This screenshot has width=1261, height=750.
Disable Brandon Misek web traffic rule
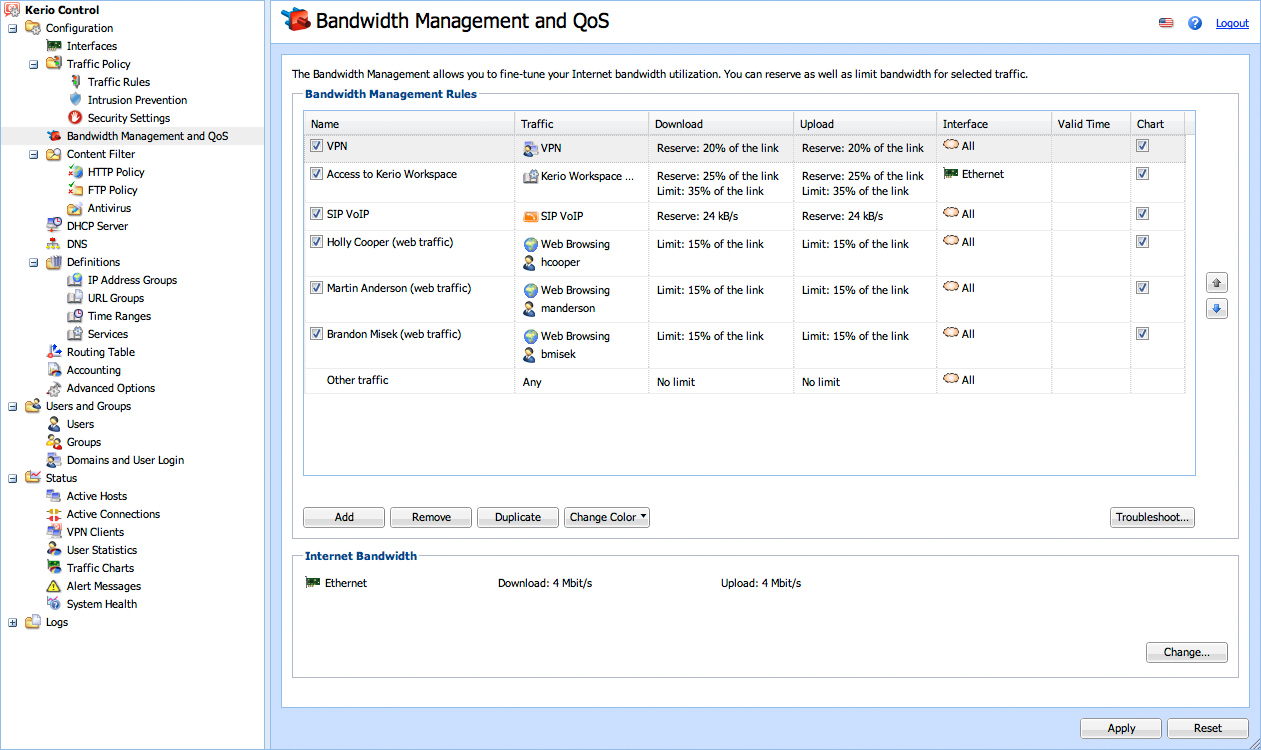click(316, 334)
